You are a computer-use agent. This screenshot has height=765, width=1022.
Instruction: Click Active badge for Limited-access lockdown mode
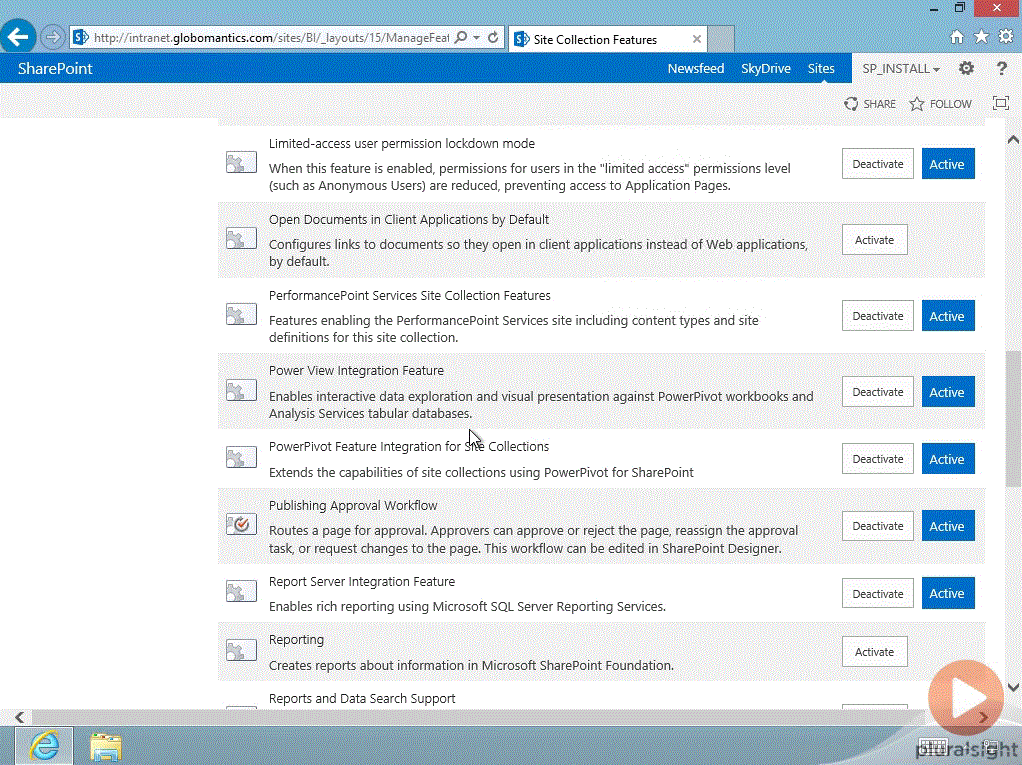point(948,164)
